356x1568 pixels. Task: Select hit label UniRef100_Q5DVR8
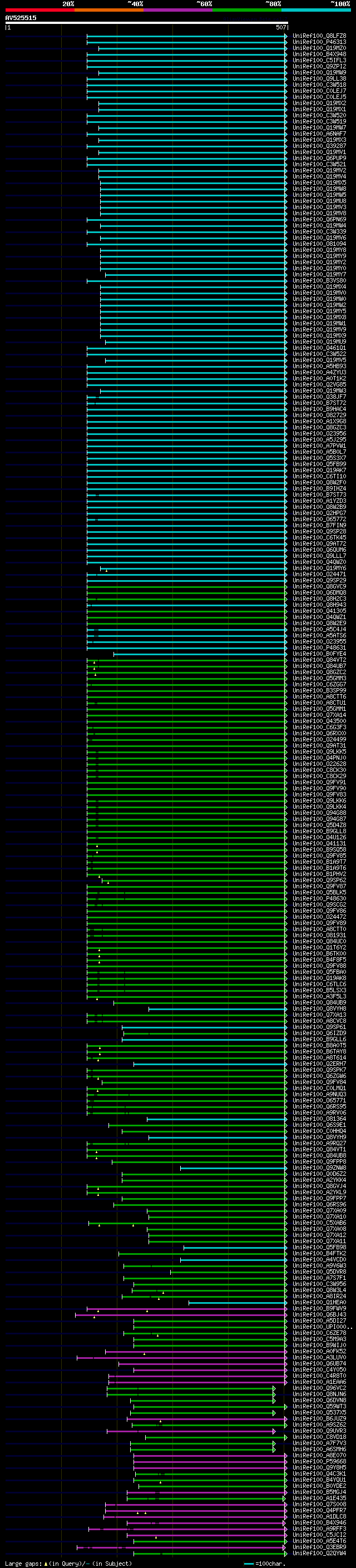click(x=319, y=1272)
